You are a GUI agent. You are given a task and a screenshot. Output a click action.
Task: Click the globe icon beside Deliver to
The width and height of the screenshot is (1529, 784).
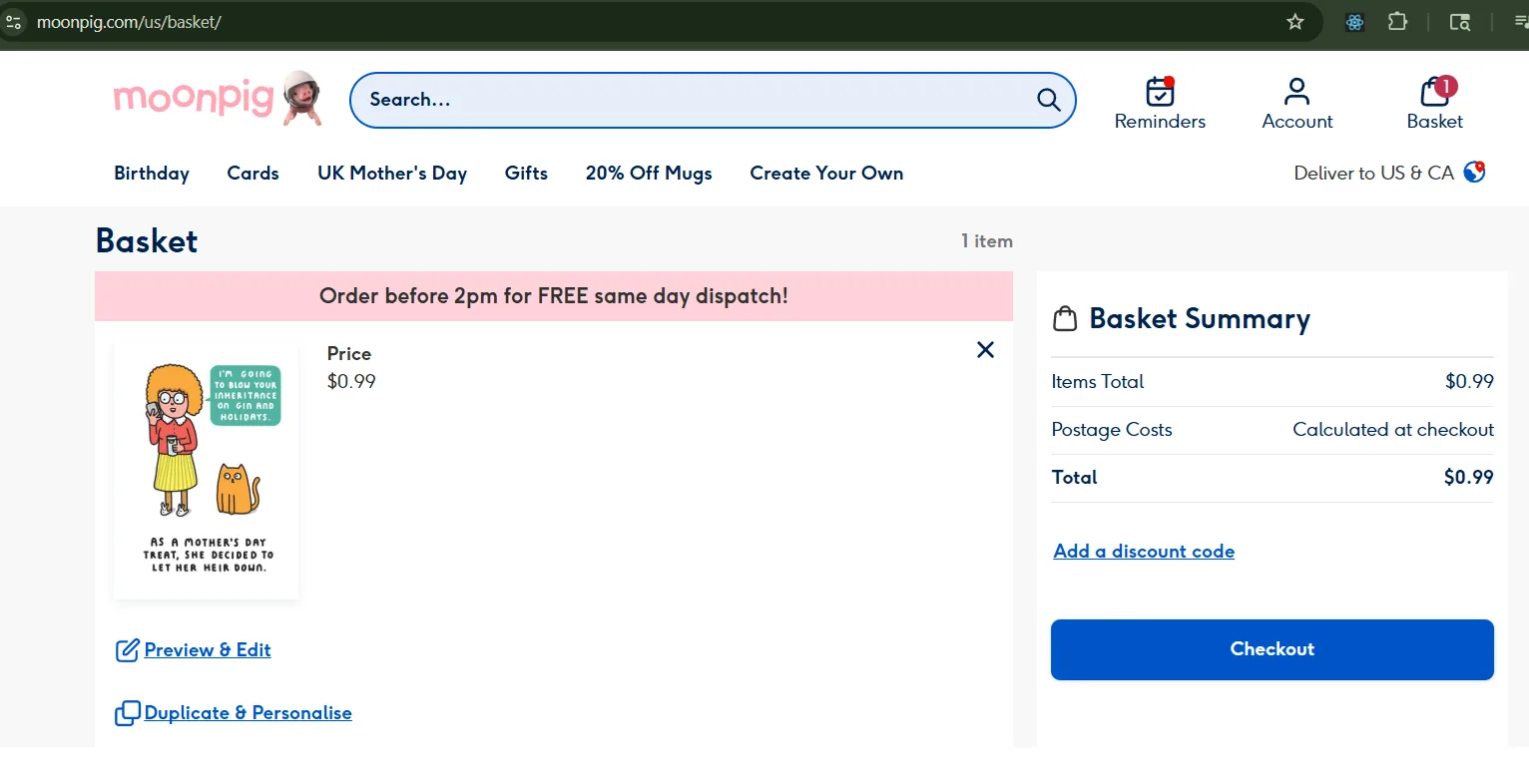click(x=1474, y=172)
